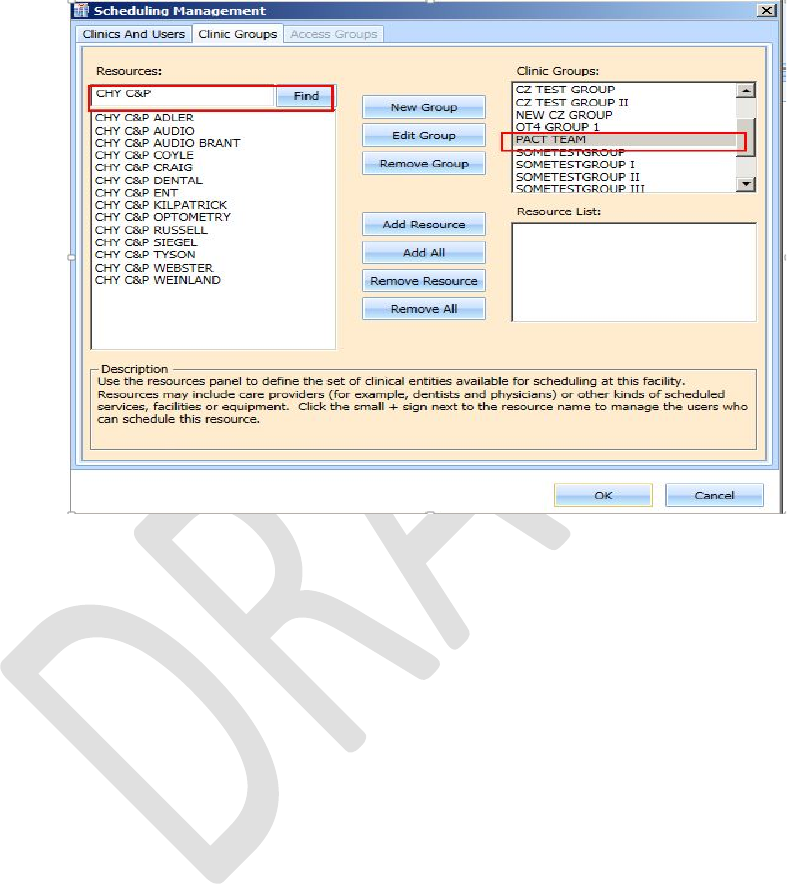Click the Add Resource button

(x=423, y=224)
